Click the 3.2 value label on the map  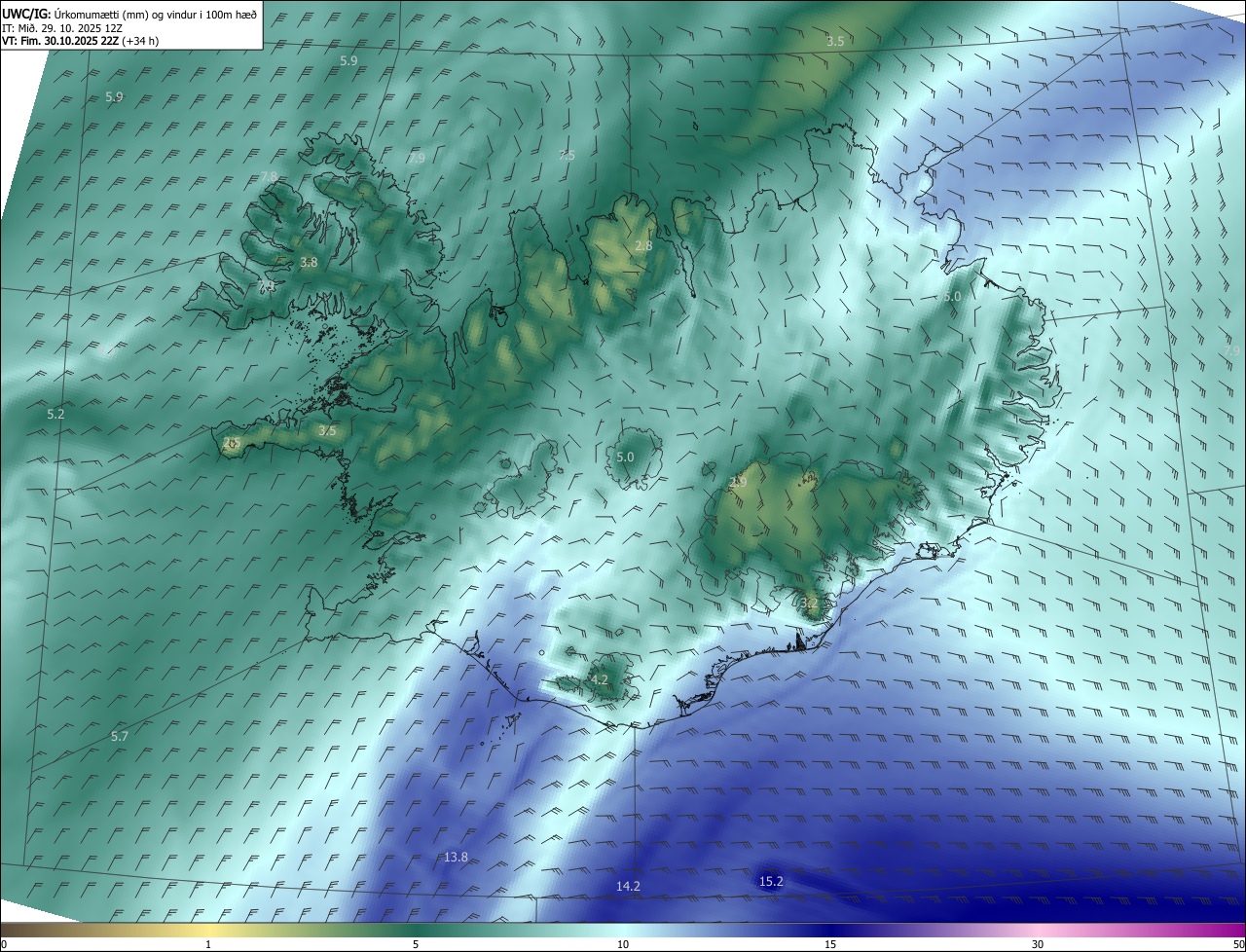(810, 604)
